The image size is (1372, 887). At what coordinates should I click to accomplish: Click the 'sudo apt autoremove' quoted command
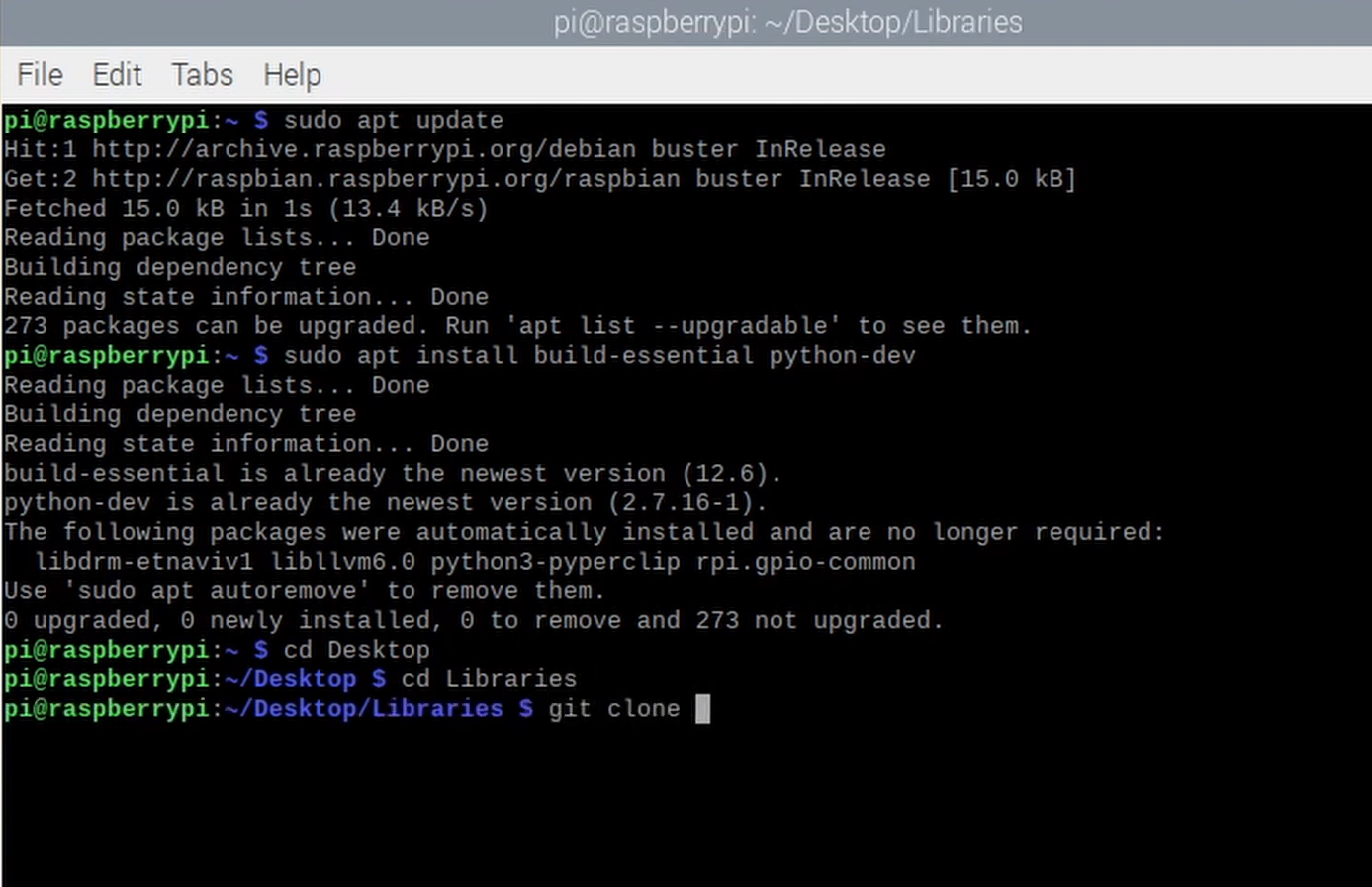click(x=216, y=590)
